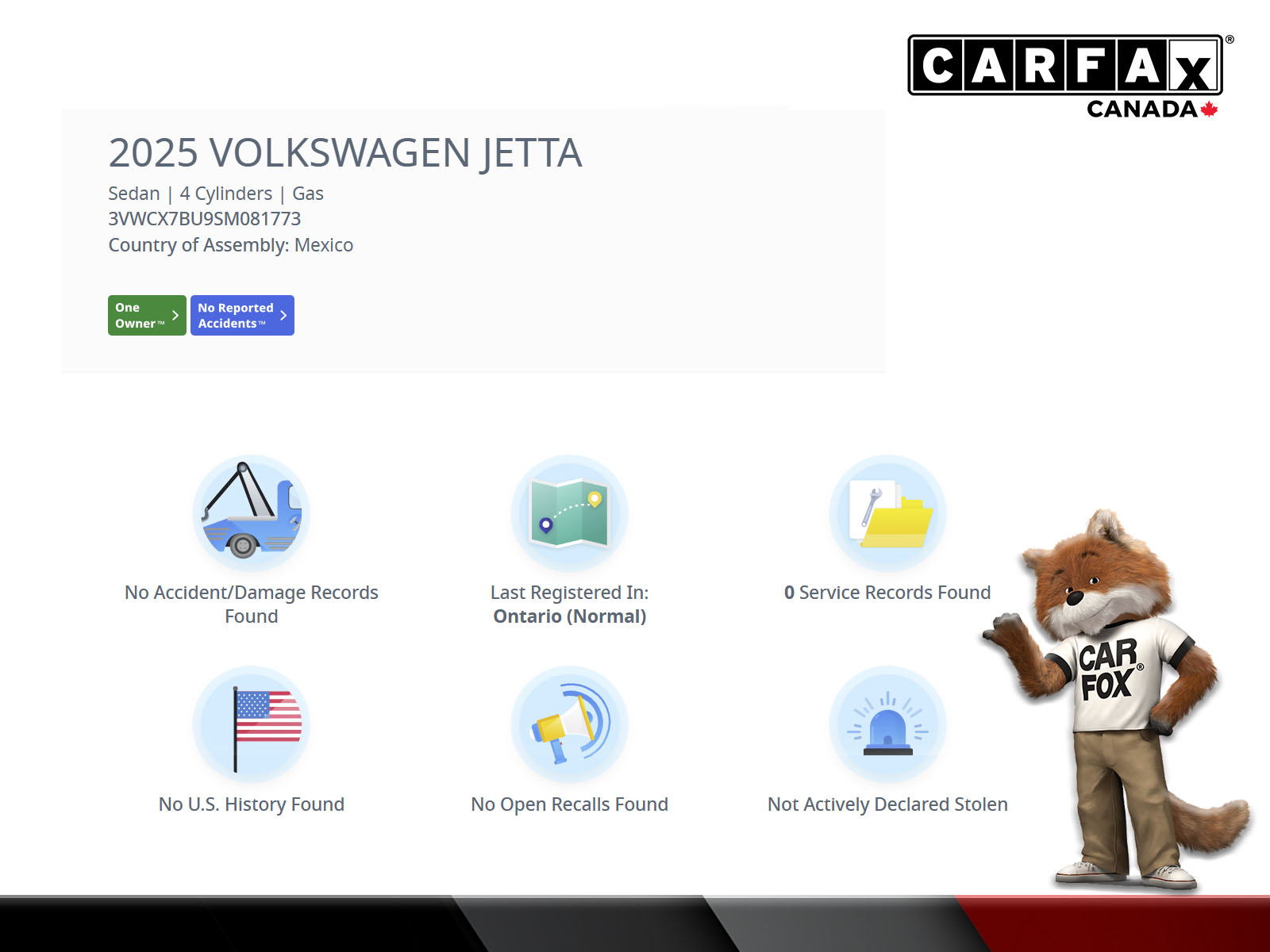Open the No Reported Accidents badge

tap(235, 316)
